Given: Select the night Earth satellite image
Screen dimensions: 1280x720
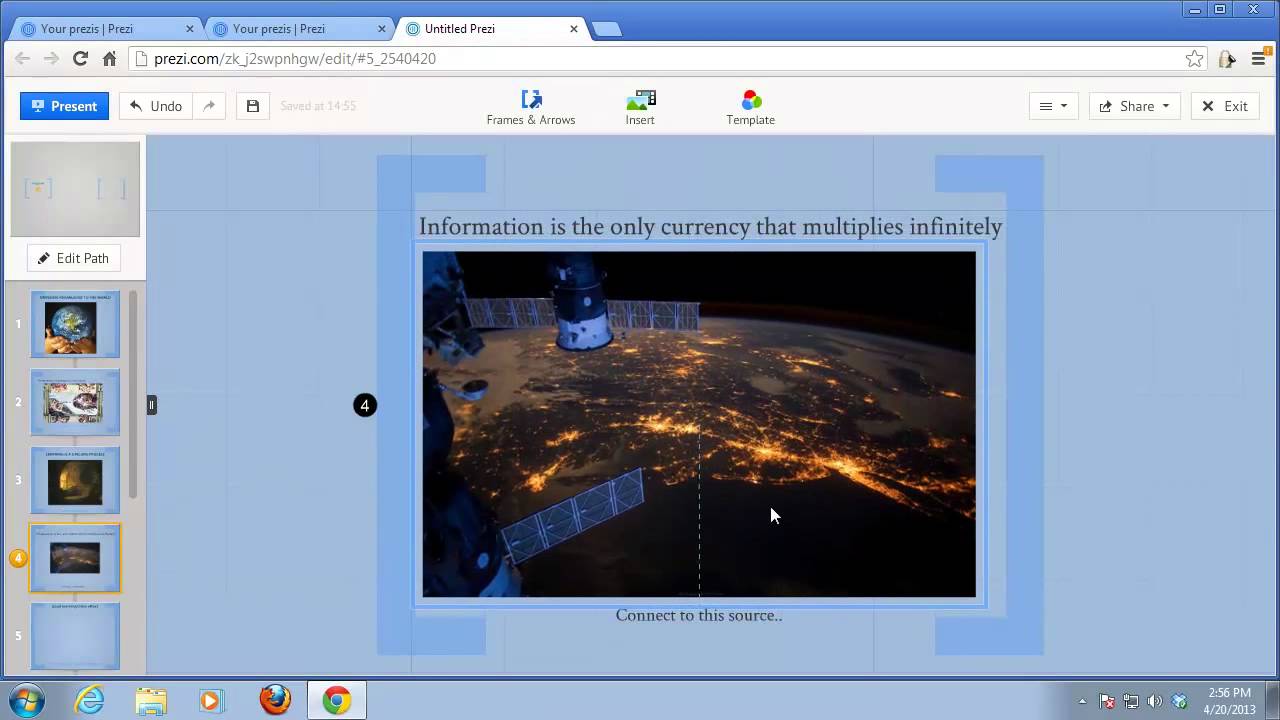Looking at the screenshot, I should pyautogui.click(x=699, y=424).
